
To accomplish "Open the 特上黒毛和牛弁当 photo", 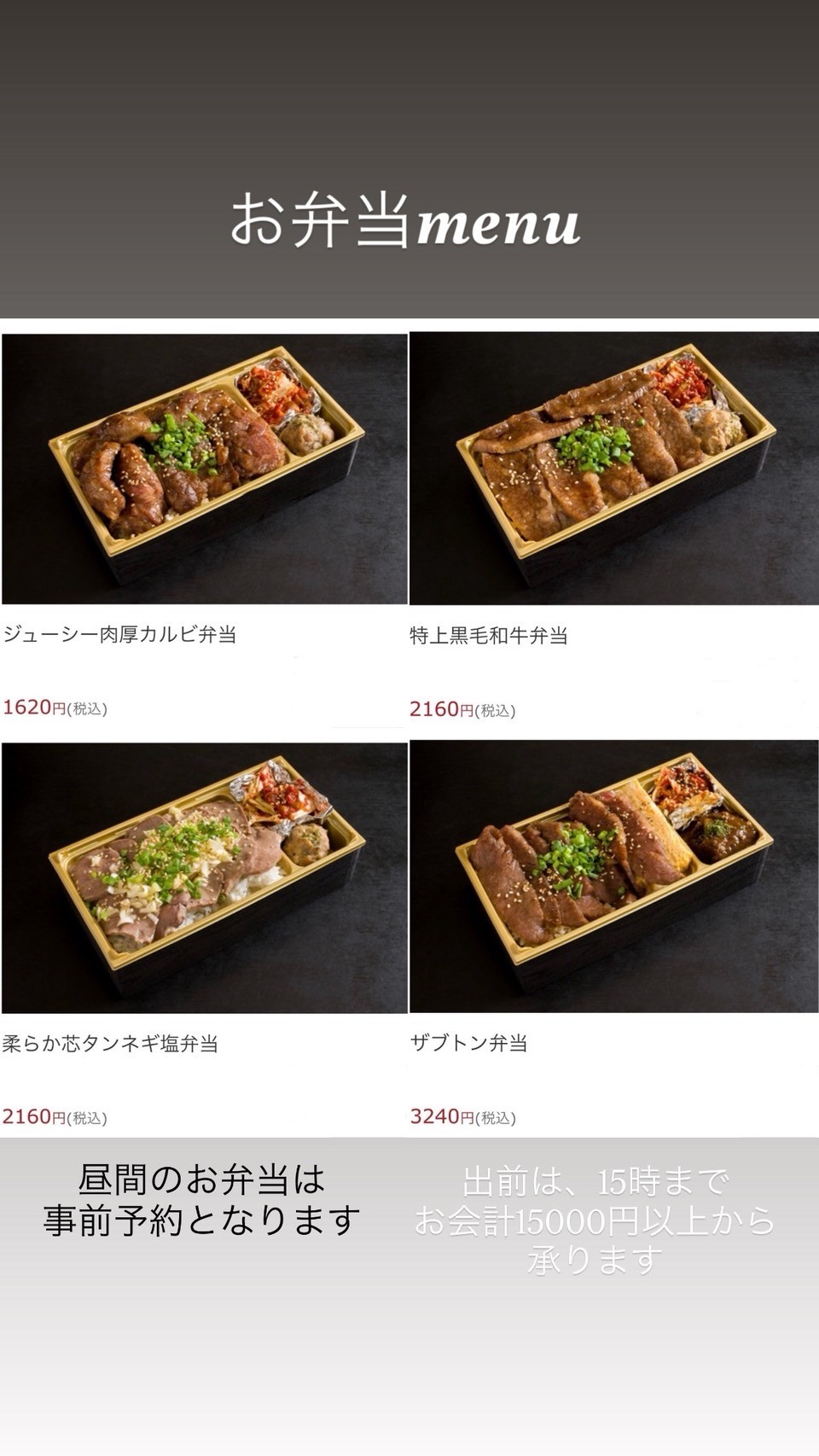I will tap(614, 469).
